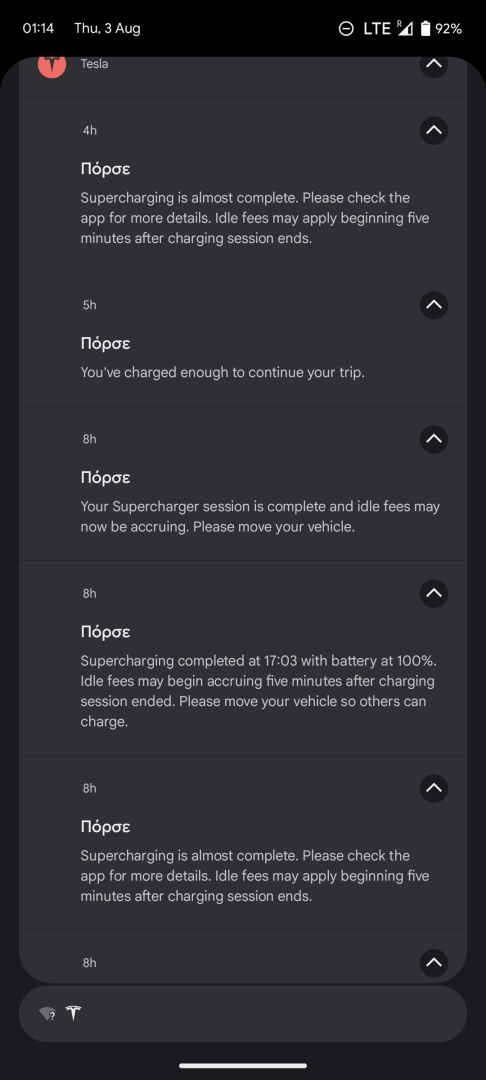486x1080 pixels.
Task: Tap the Wi-Fi question mark icon at bottom
Action: (47, 1014)
